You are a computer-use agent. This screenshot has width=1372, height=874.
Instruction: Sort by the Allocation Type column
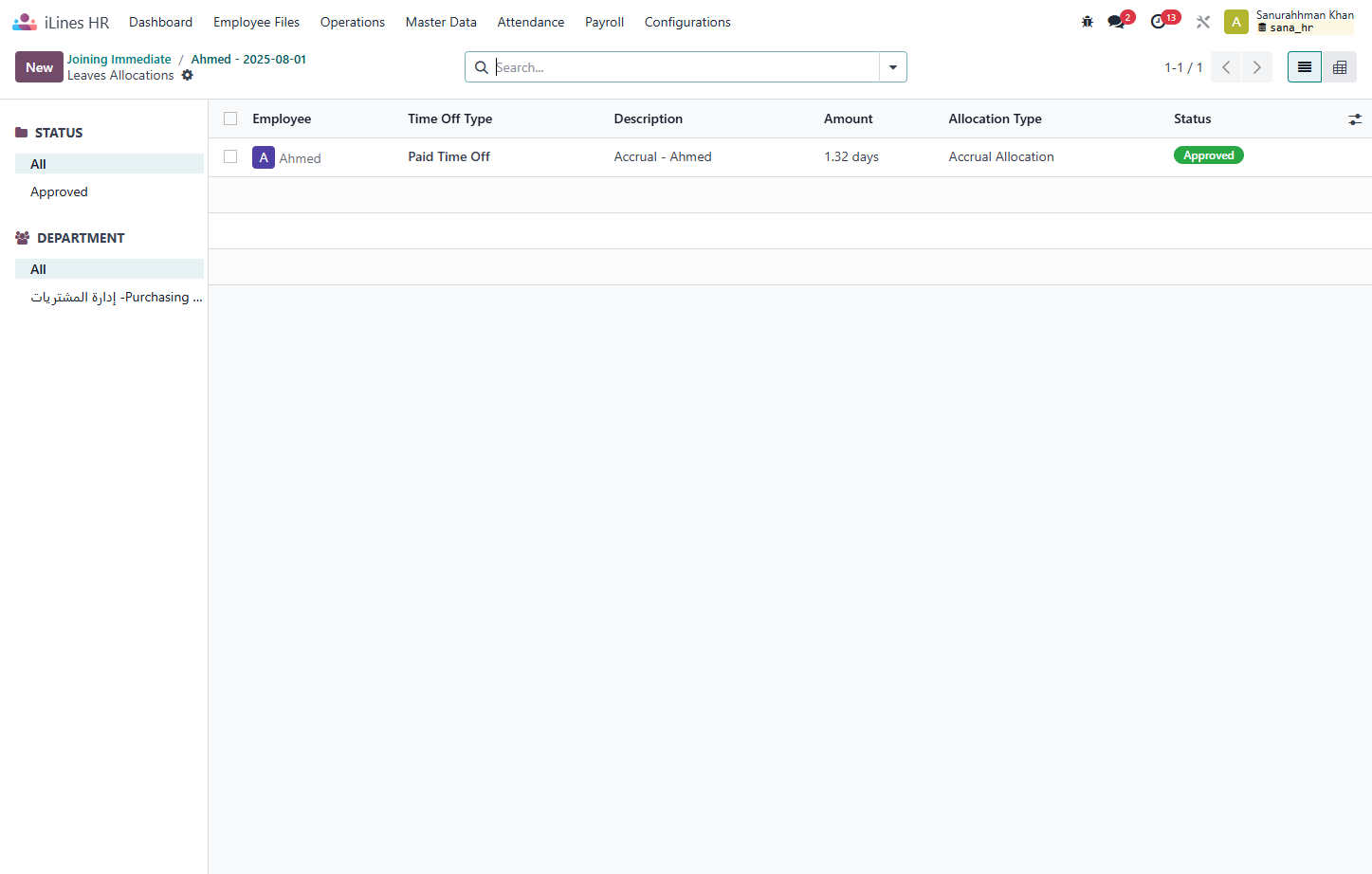tap(996, 118)
